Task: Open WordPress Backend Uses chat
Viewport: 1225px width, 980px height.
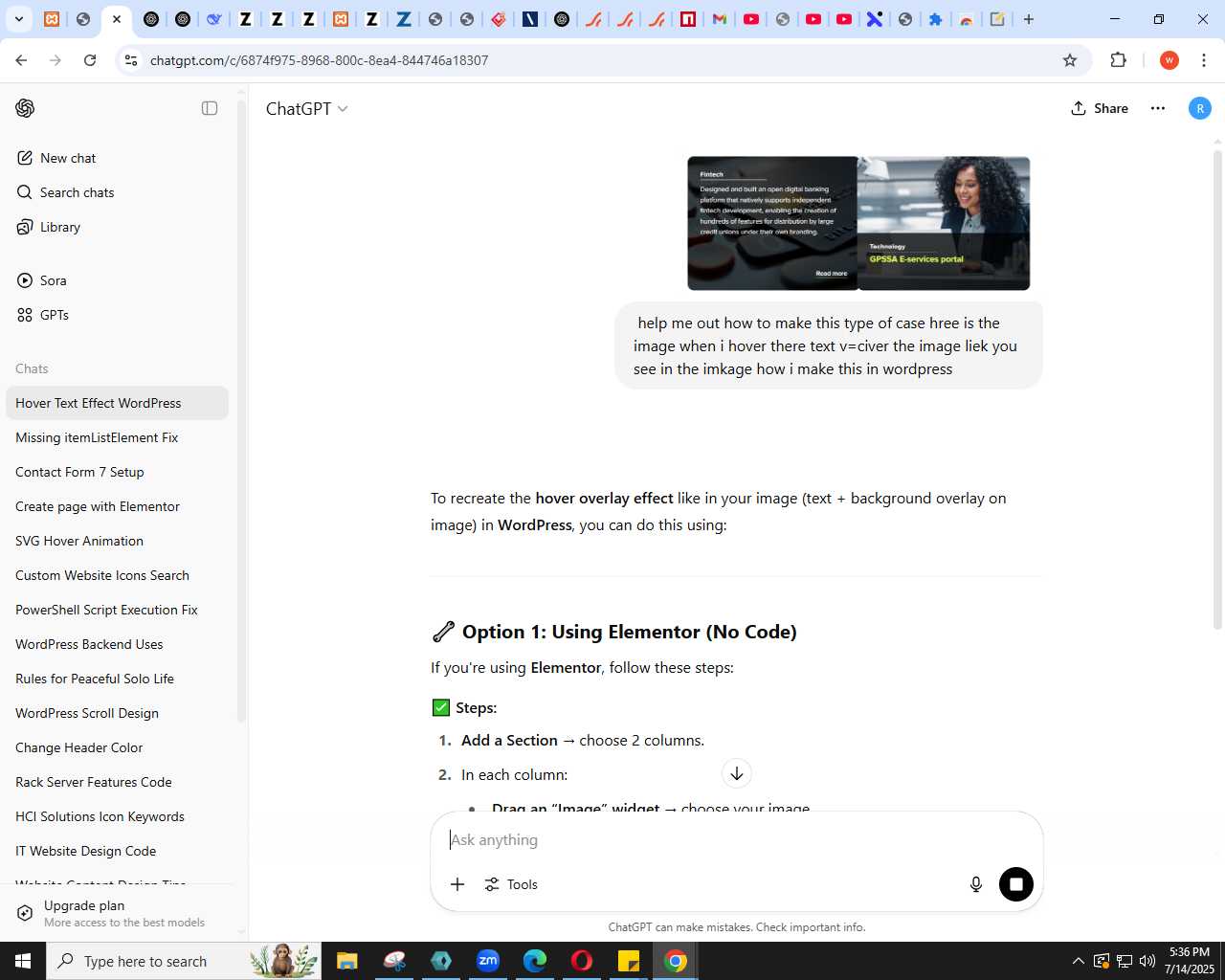Action: [117, 644]
